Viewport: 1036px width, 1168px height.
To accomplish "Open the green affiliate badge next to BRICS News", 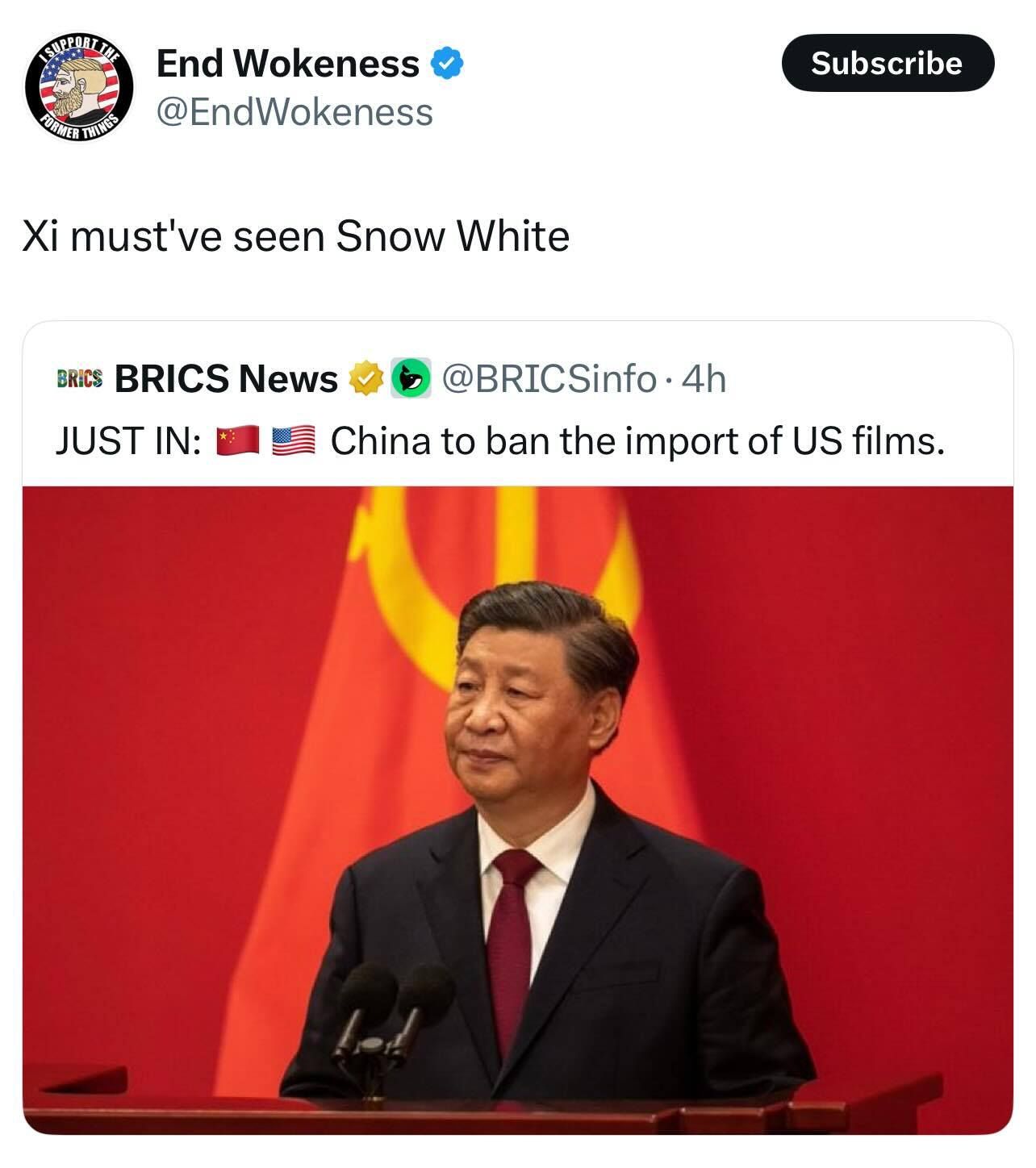I will pos(411,378).
